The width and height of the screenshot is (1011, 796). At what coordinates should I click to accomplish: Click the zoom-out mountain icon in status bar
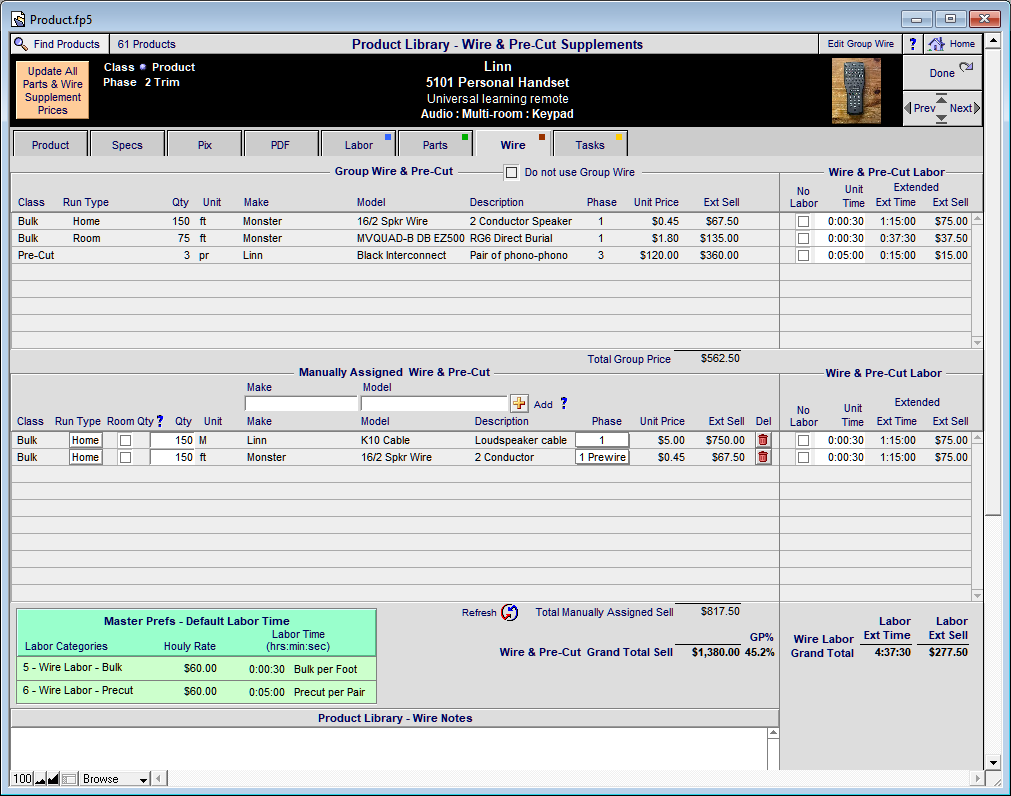click(x=41, y=779)
